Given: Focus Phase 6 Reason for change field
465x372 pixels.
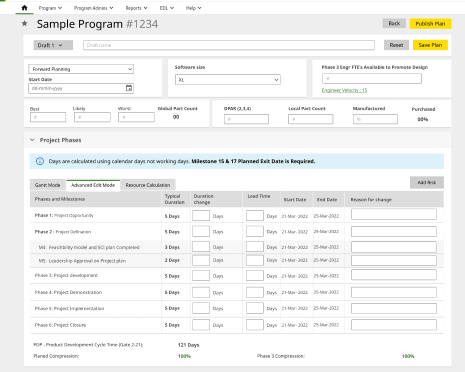Looking at the screenshot, I should click(x=394, y=325).
